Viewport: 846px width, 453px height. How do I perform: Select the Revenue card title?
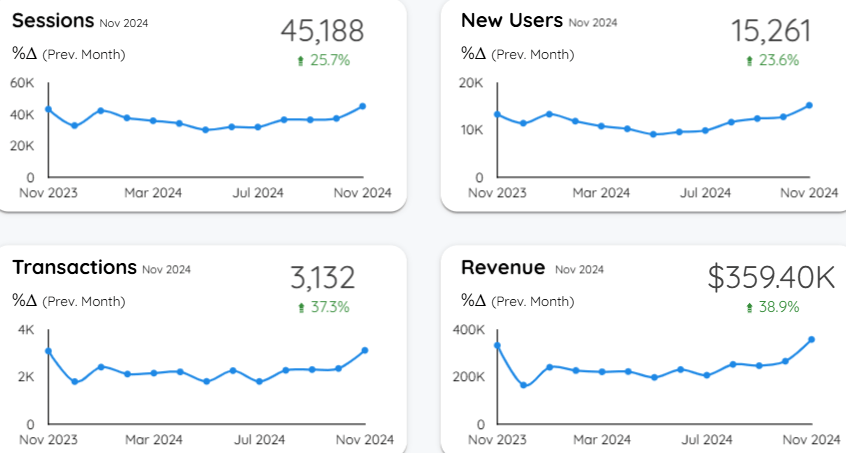coord(503,268)
